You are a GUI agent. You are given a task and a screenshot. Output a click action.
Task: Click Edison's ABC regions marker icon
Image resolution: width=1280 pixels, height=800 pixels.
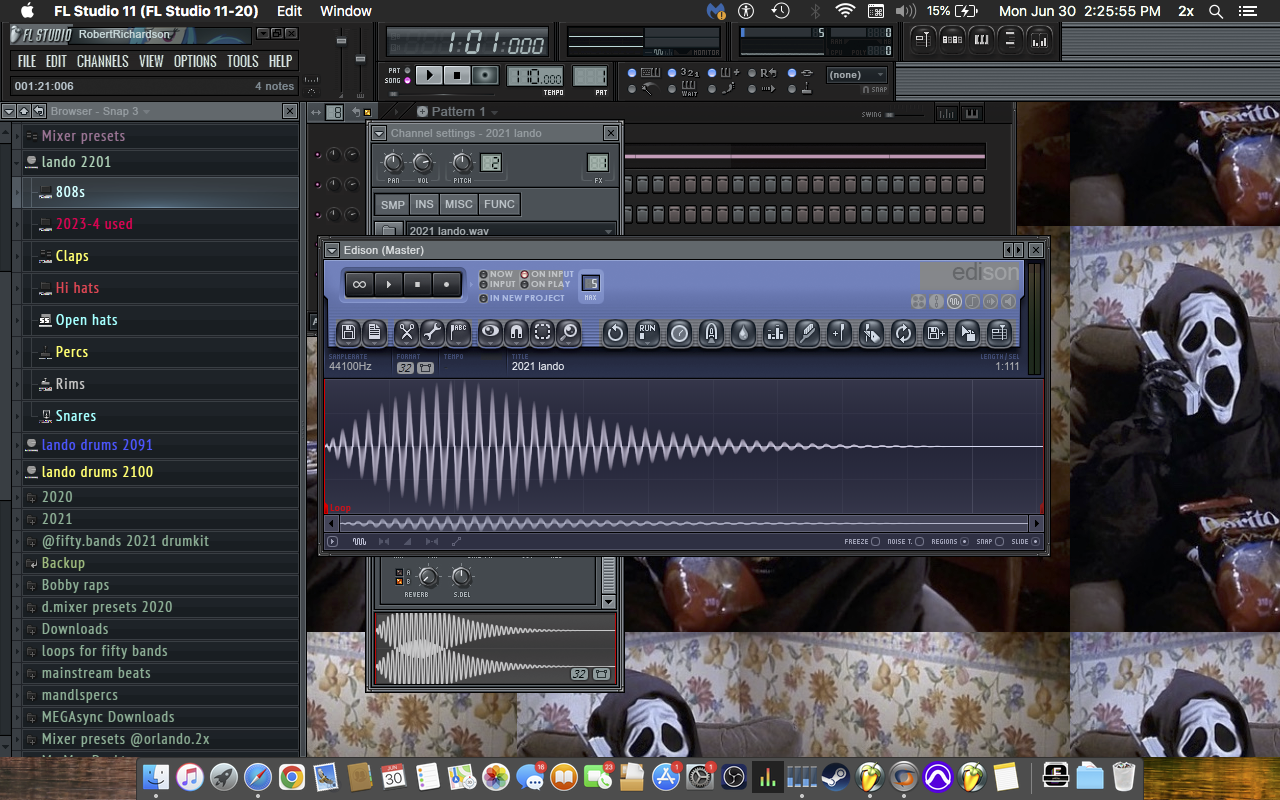click(458, 333)
